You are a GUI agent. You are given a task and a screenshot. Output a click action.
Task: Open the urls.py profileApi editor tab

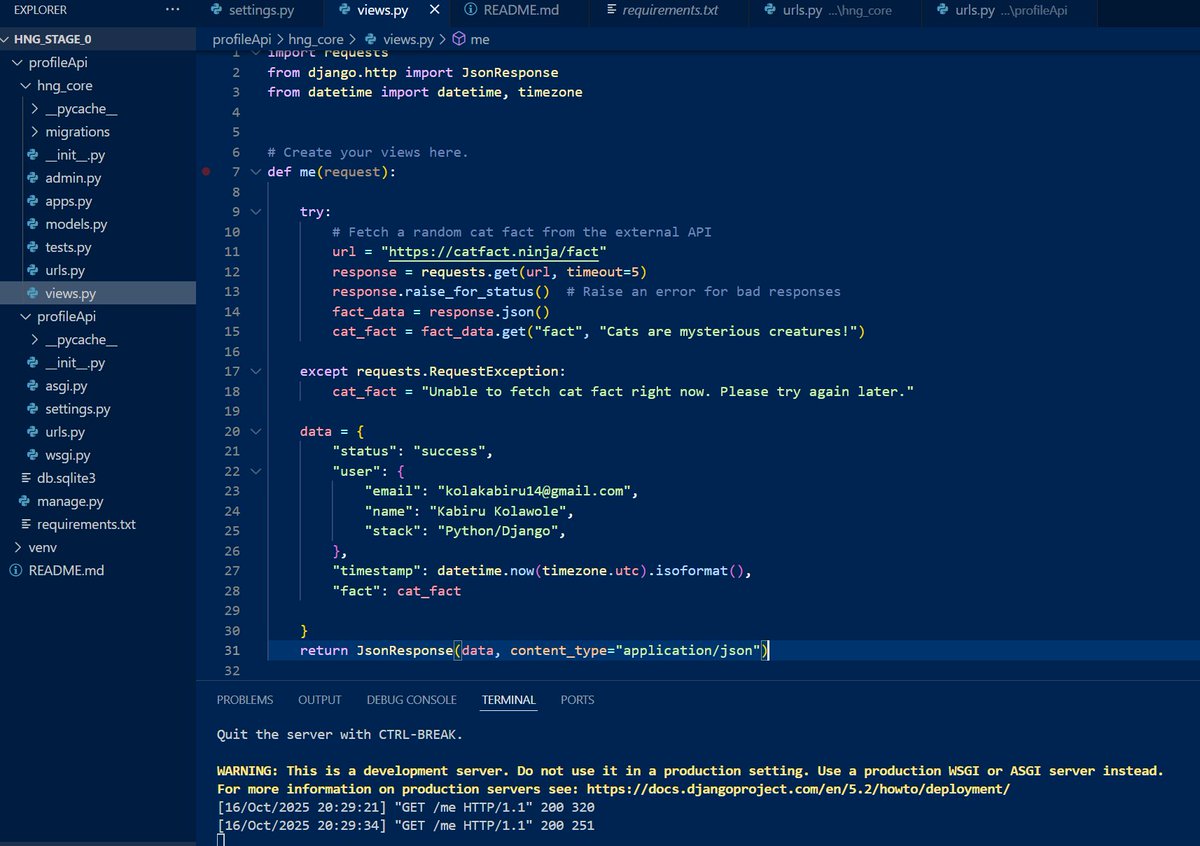tap(1010, 12)
